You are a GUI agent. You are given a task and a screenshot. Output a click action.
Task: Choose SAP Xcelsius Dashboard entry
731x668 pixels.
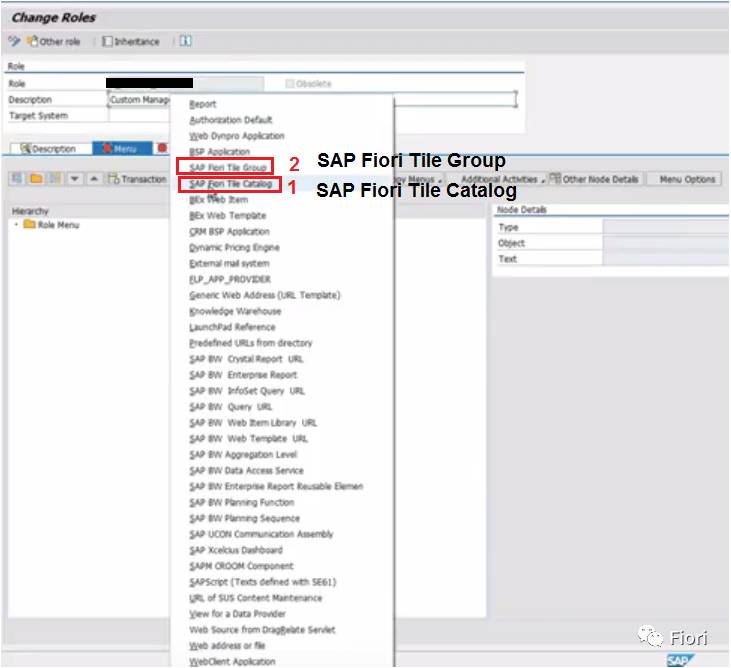click(235, 550)
